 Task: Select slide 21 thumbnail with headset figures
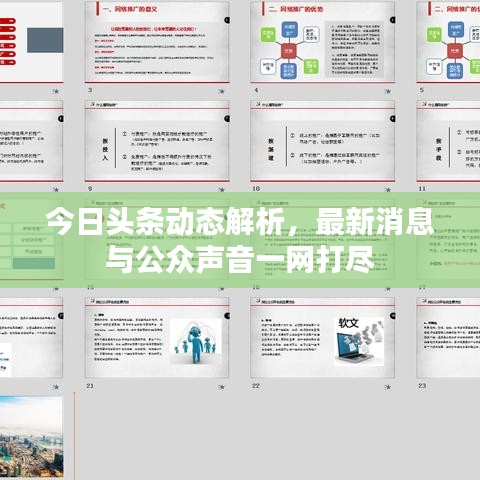[x=157, y=338]
